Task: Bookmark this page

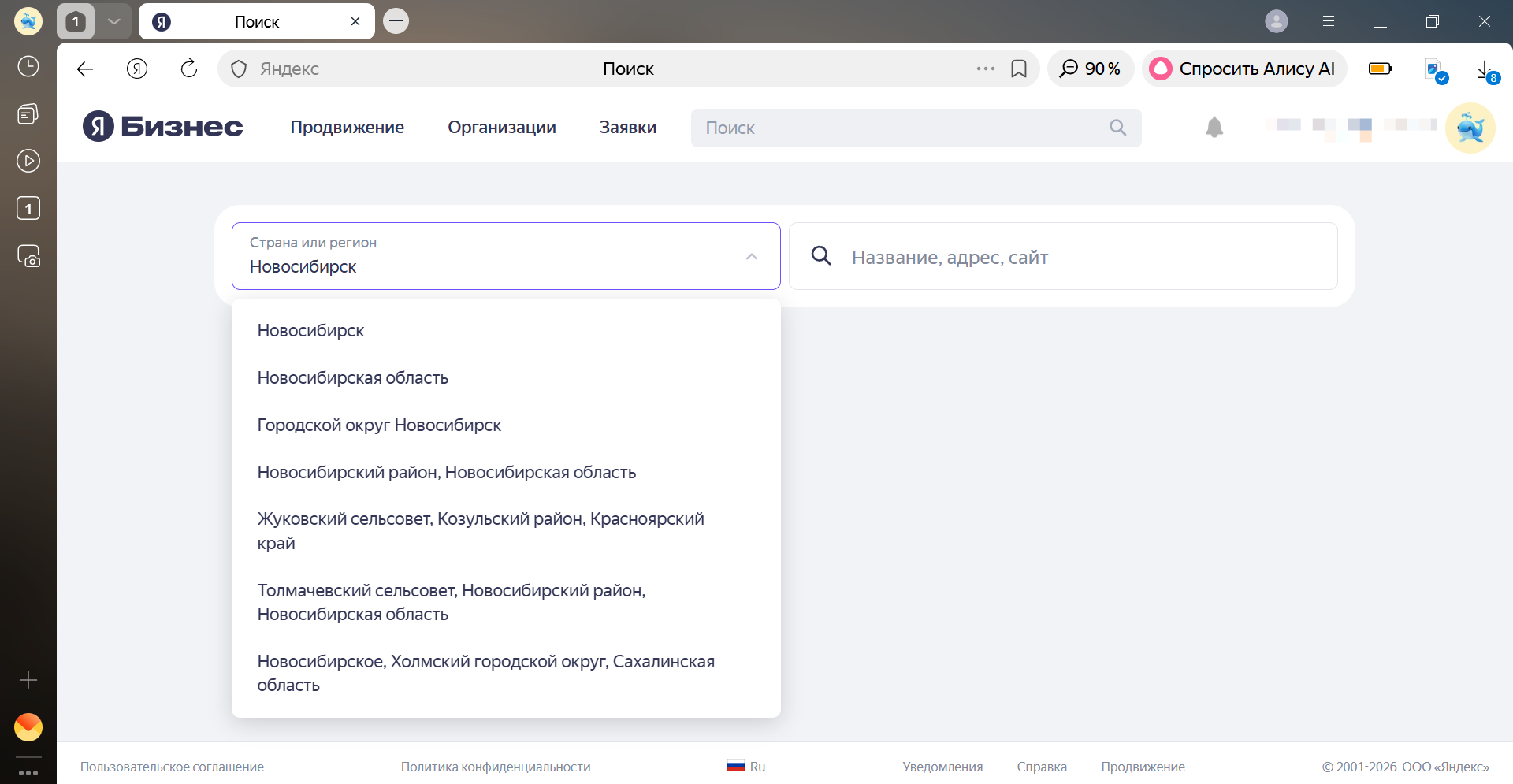Action: (1018, 69)
